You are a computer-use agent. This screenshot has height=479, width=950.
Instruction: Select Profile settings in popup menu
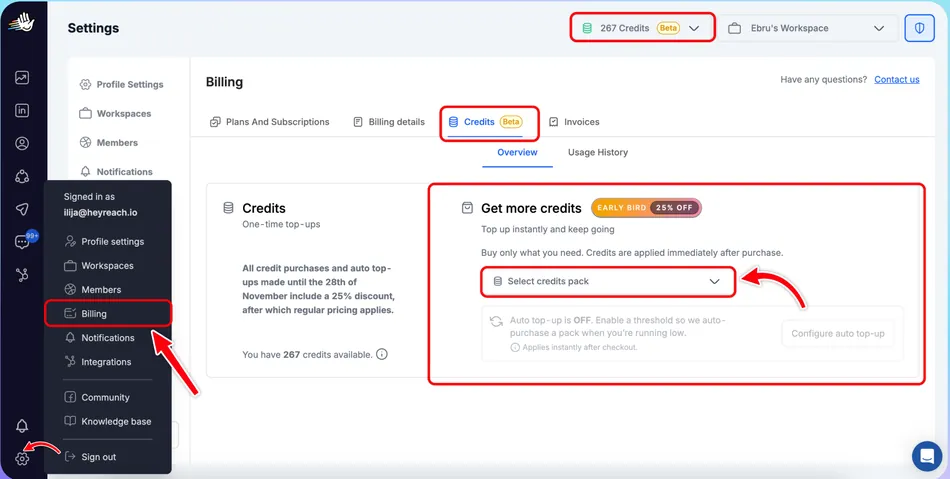(104, 241)
